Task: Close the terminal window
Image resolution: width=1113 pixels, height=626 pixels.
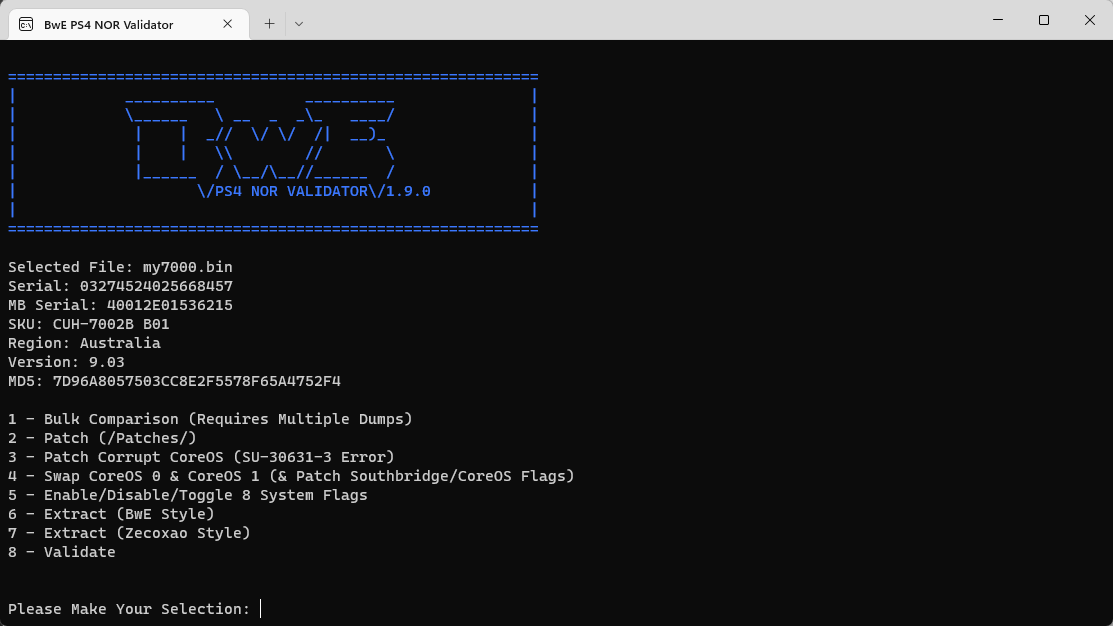Action: tap(1090, 20)
